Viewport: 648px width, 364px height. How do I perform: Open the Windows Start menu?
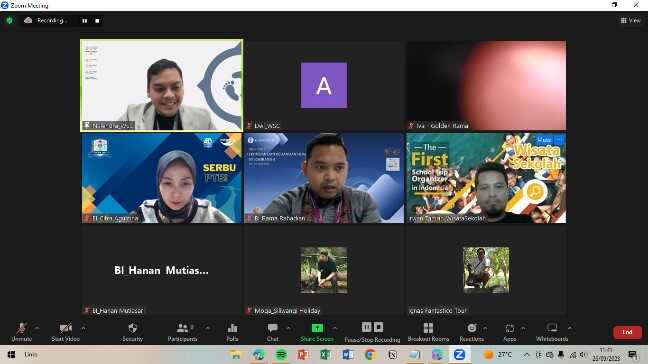tap(11, 354)
